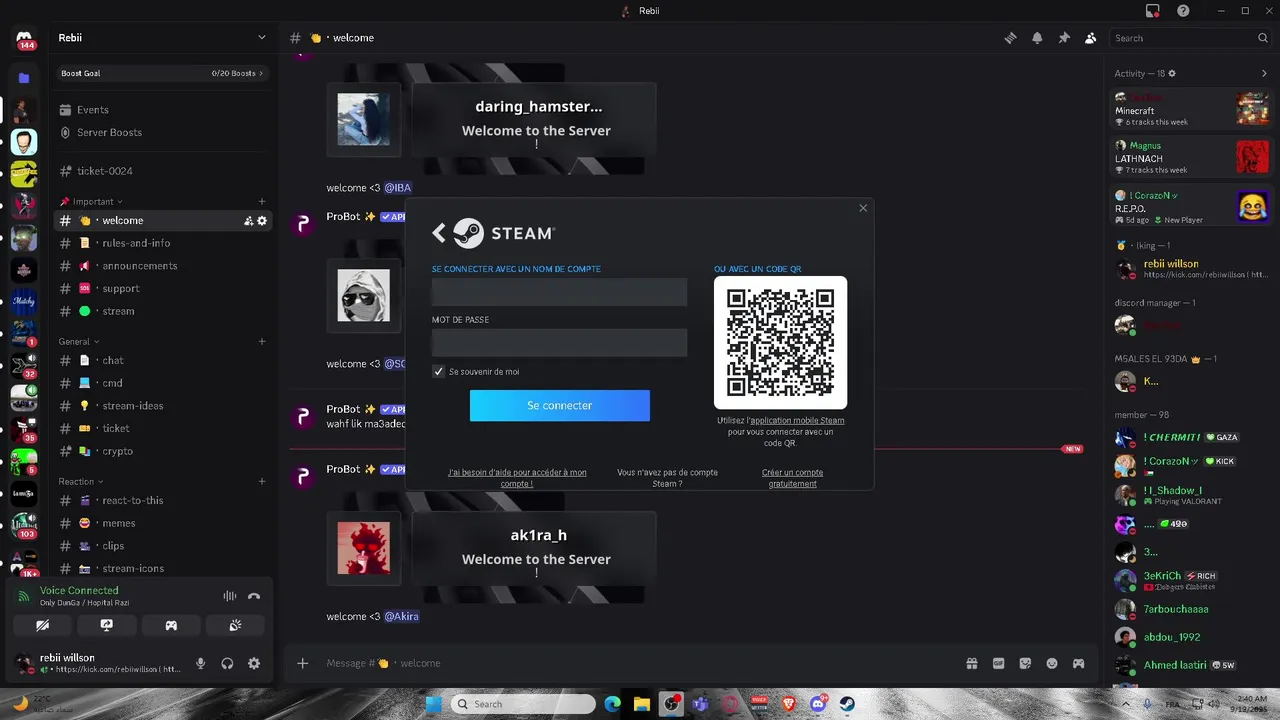Viewport: 1280px width, 720px height.
Task: Click the message input for welcome
Action: tap(640, 663)
